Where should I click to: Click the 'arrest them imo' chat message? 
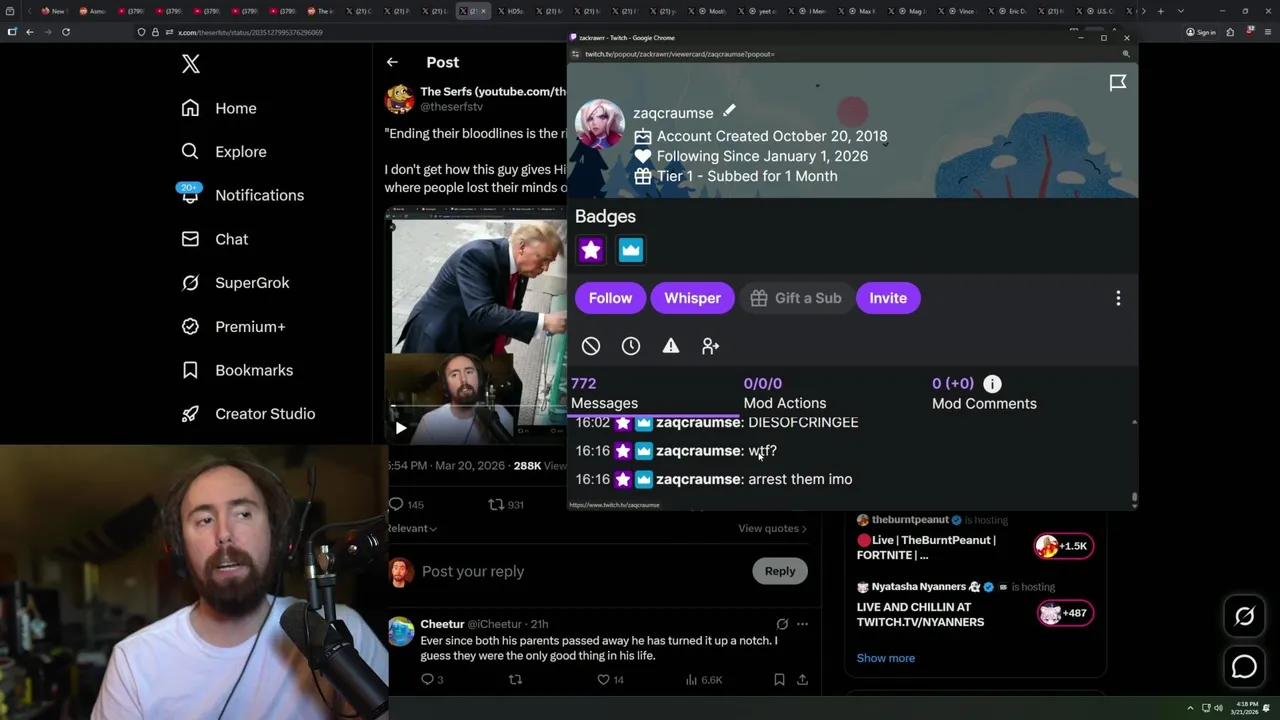800,479
